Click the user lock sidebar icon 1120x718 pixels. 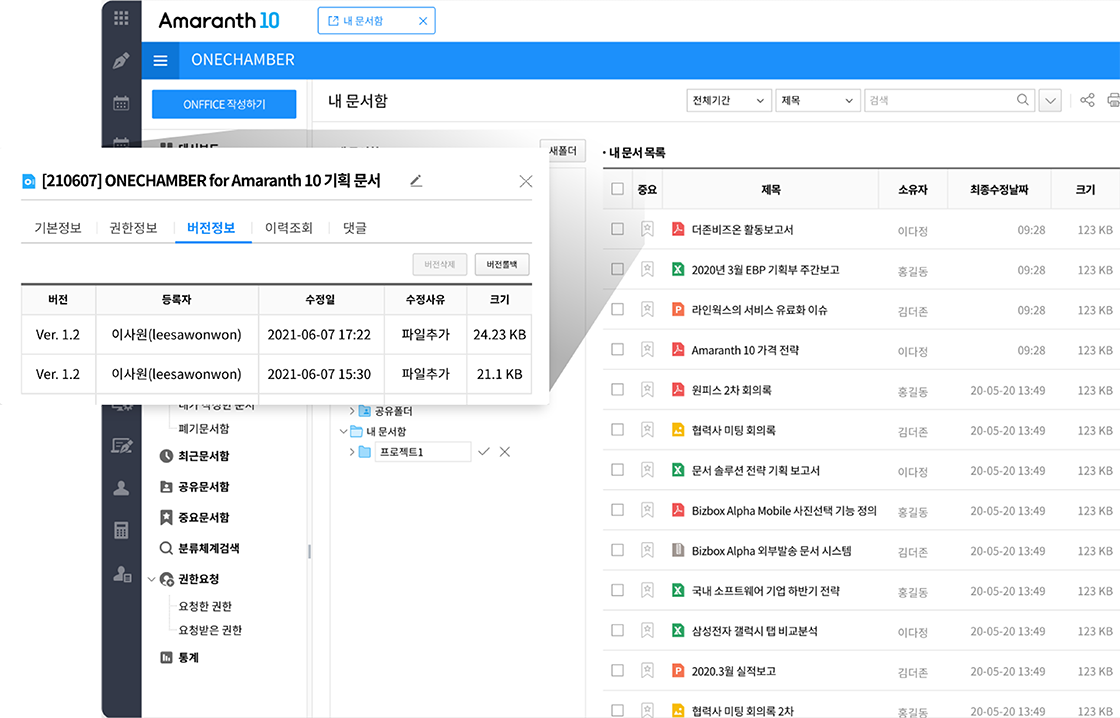point(122,574)
